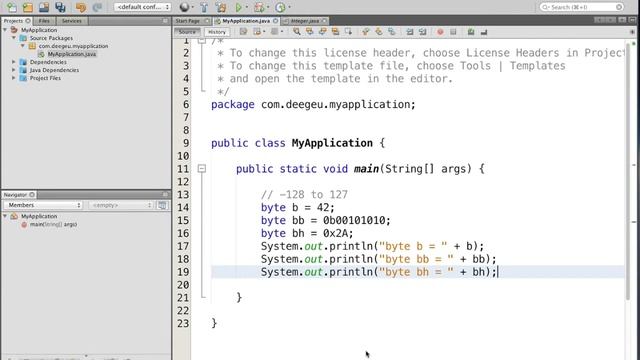Collapse the Source Packages node

[x=14, y=38]
